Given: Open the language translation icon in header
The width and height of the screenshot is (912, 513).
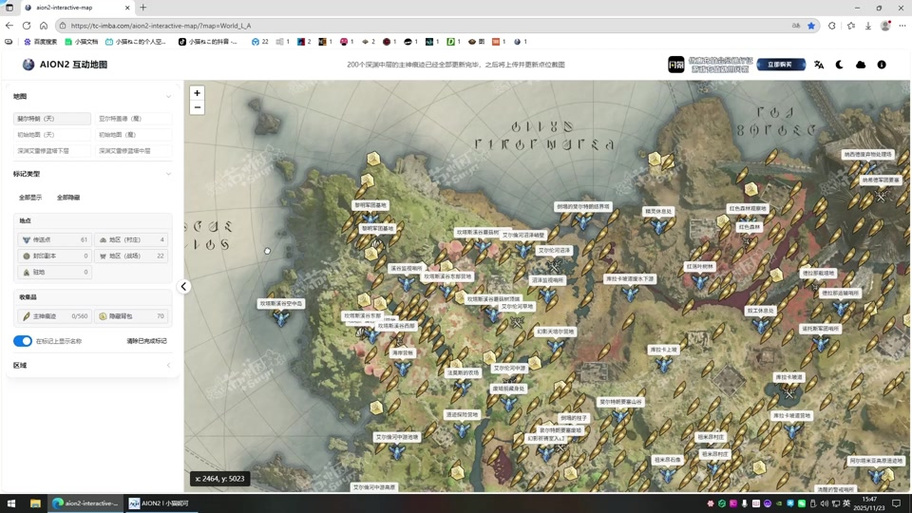Looking at the screenshot, I should [x=819, y=65].
